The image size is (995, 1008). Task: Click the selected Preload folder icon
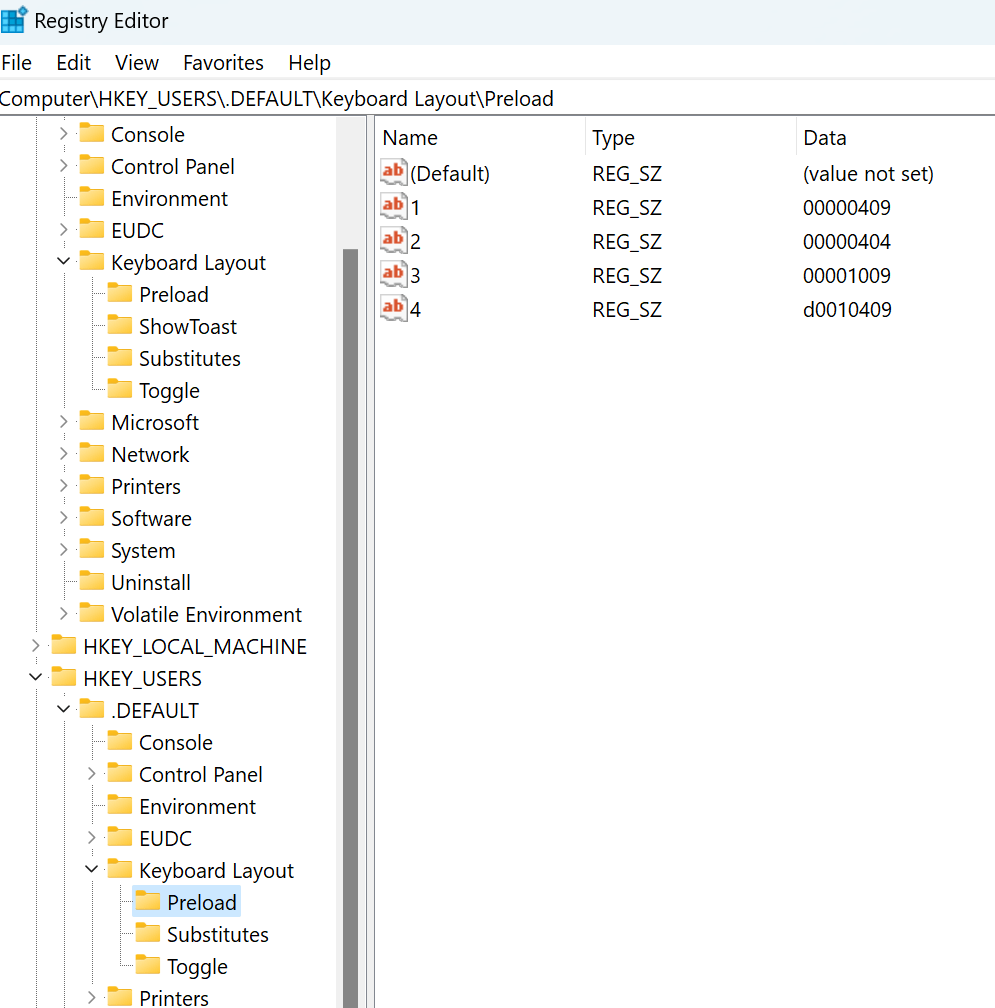coord(148,901)
